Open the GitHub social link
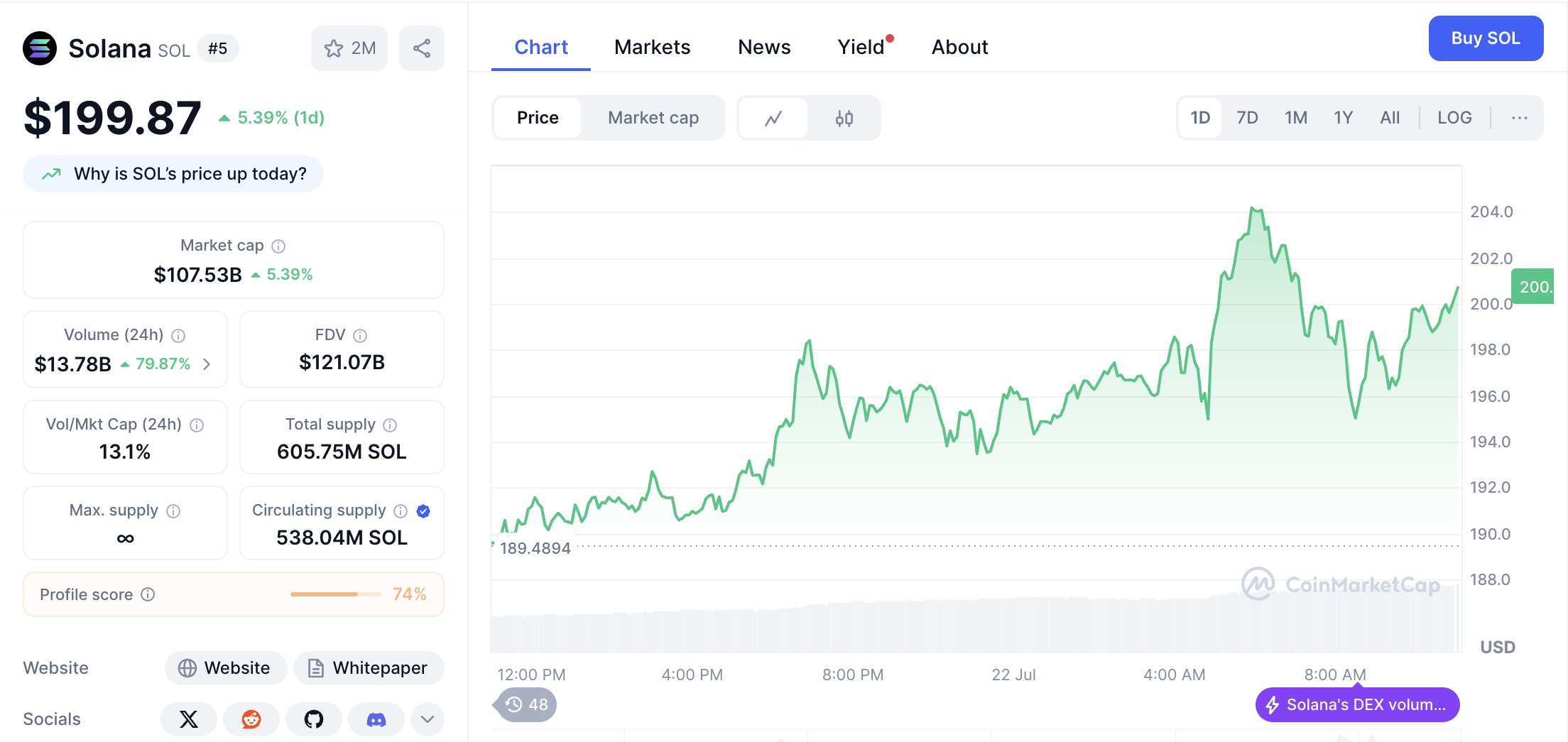Image resolution: width=1568 pixels, height=742 pixels. 314,719
